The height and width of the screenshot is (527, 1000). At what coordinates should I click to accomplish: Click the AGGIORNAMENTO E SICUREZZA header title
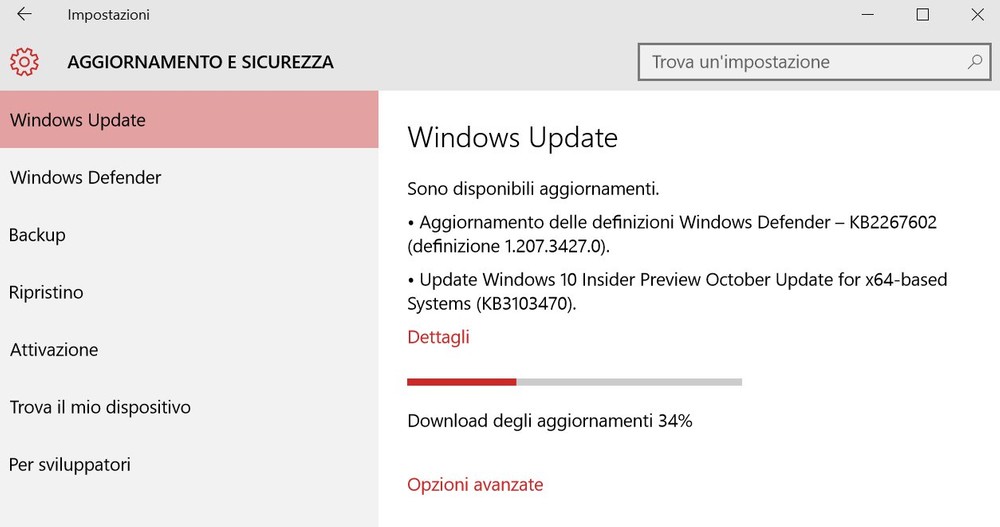pos(200,62)
